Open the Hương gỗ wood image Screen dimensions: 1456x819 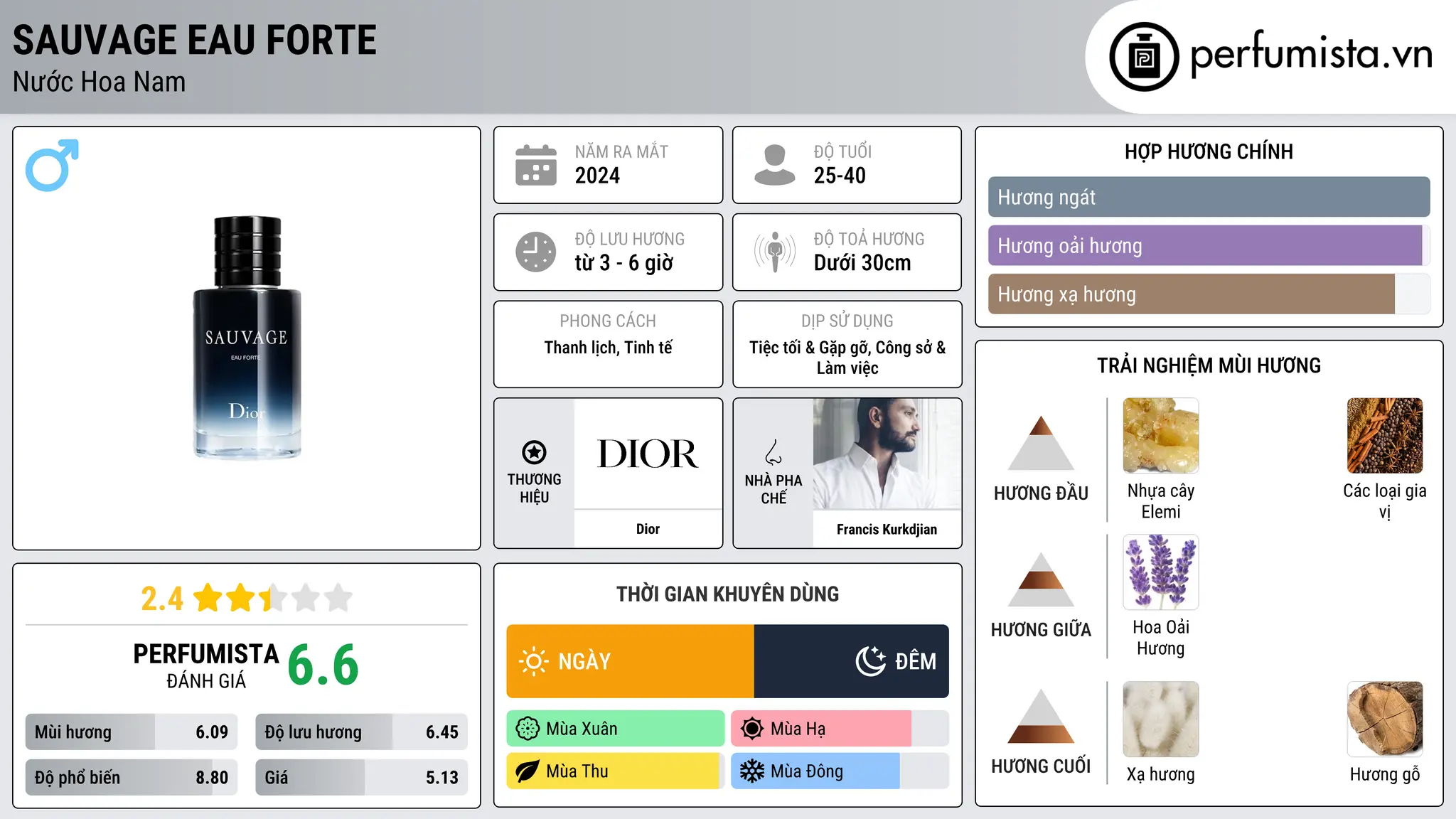coord(1385,719)
